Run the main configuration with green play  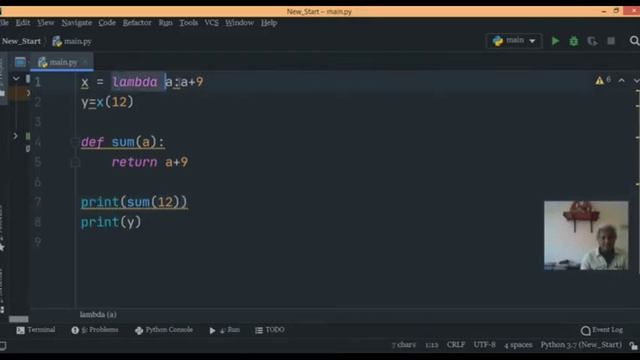tap(555, 41)
